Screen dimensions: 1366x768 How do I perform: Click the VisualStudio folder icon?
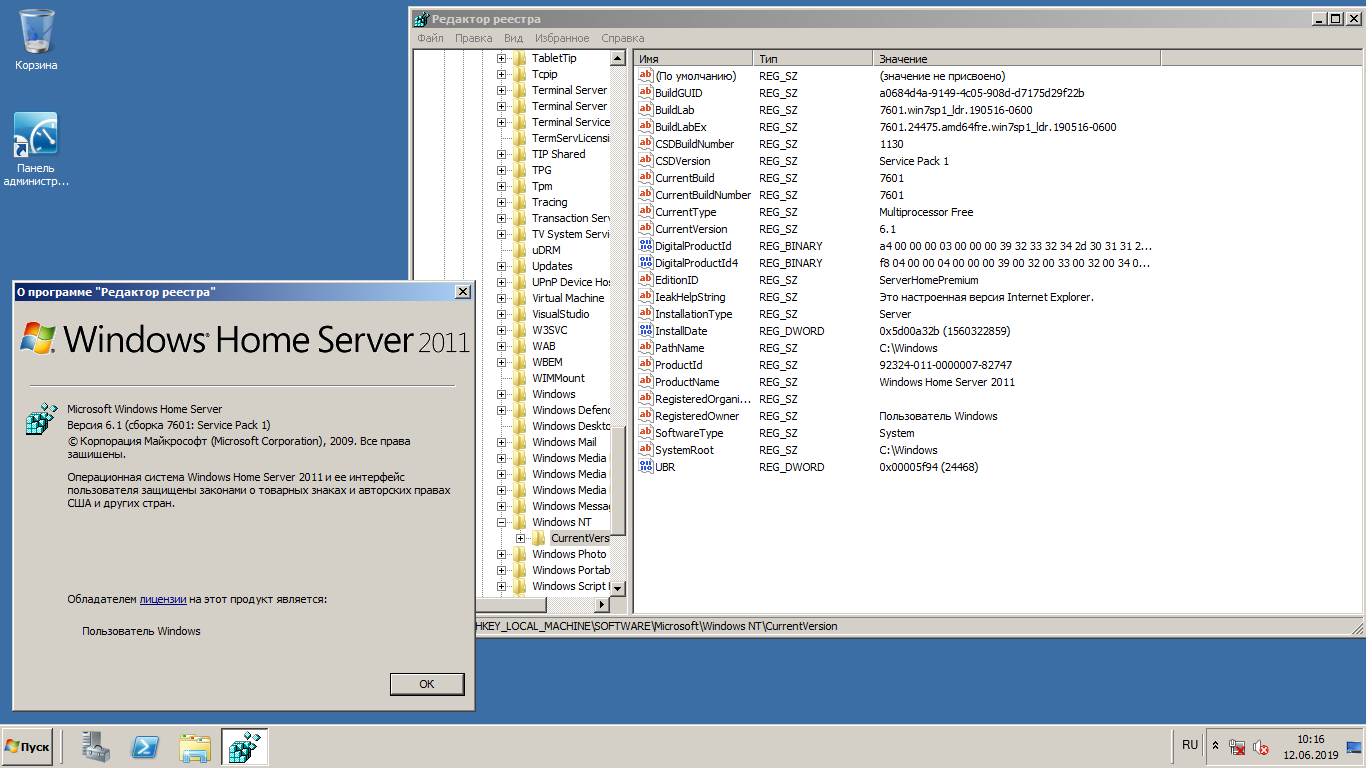pyautogui.click(x=520, y=314)
